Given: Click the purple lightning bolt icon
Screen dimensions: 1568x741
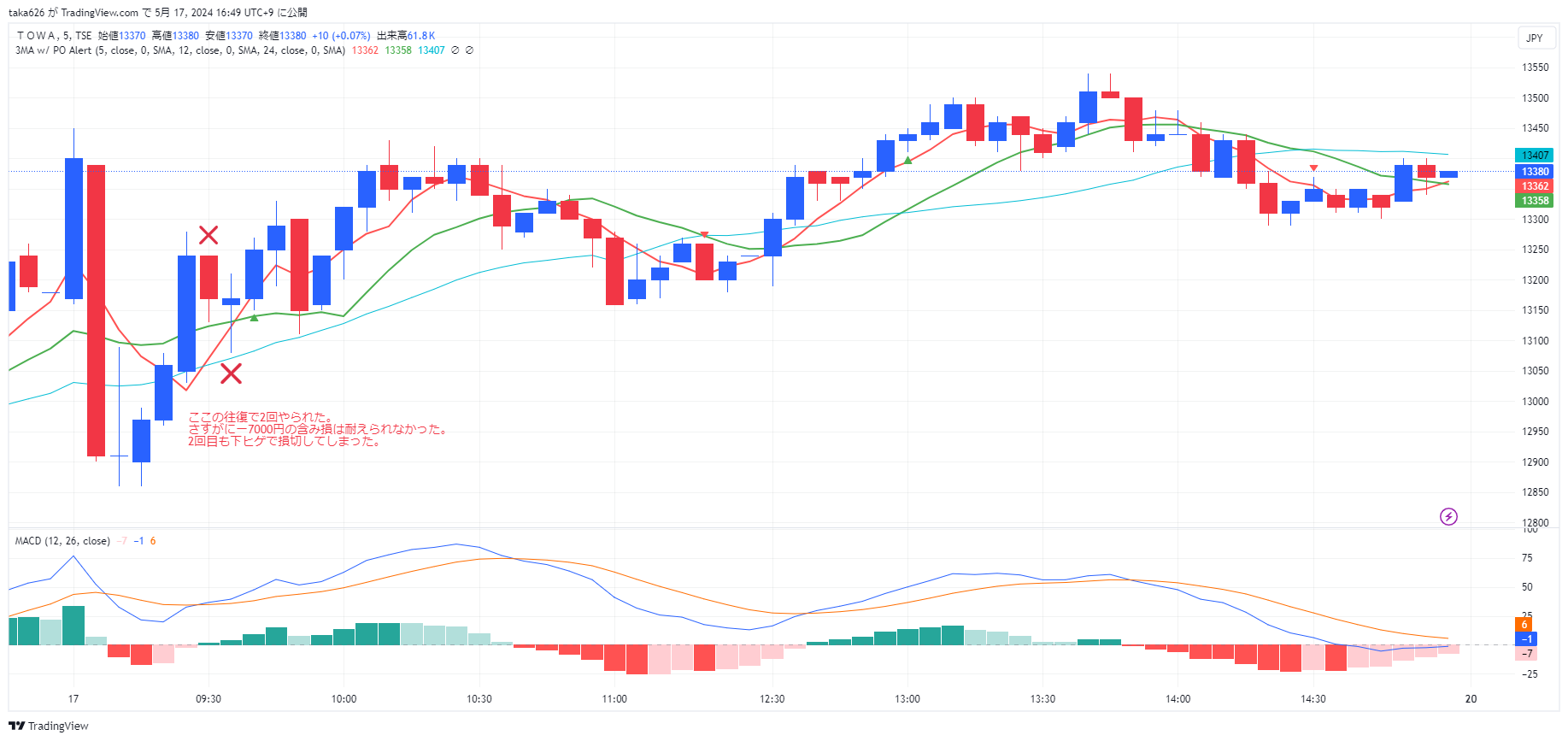Looking at the screenshot, I should point(1448,516).
